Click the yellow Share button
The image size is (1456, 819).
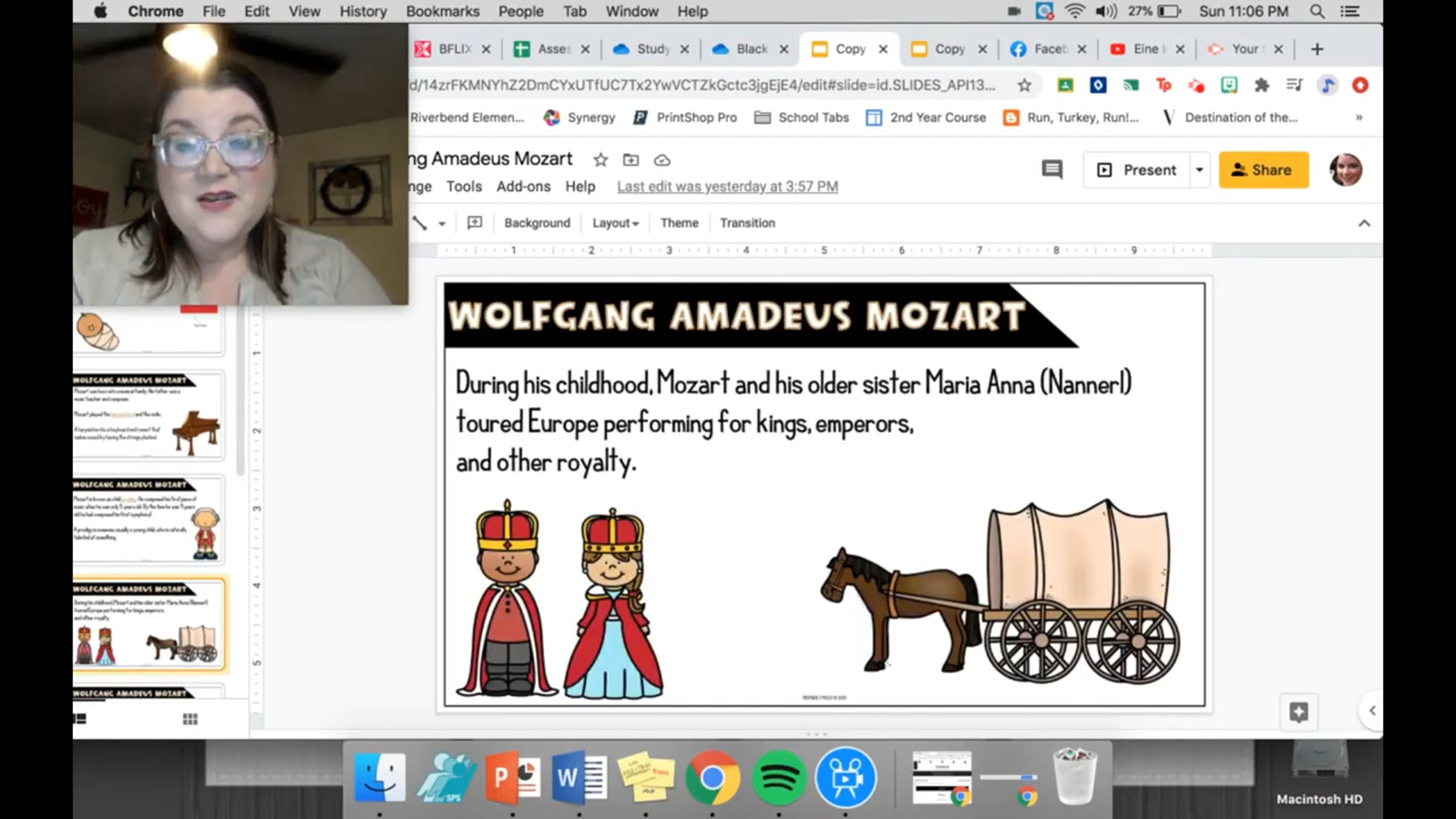click(1263, 170)
